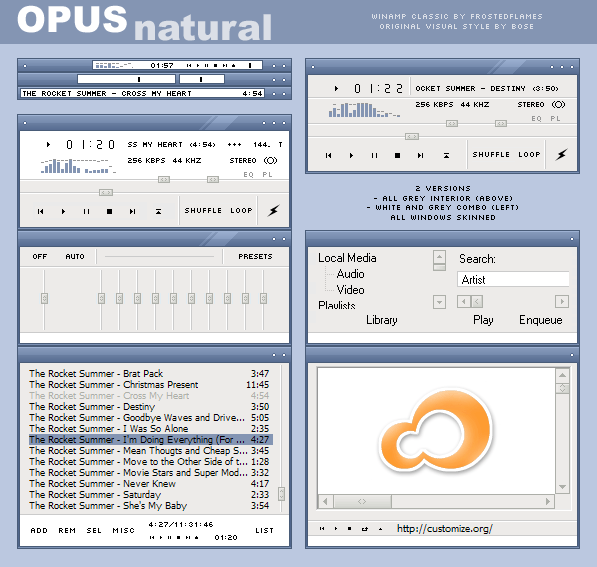Click Play button in media library
This screenshot has height=567, width=597.
coord(483,320)
